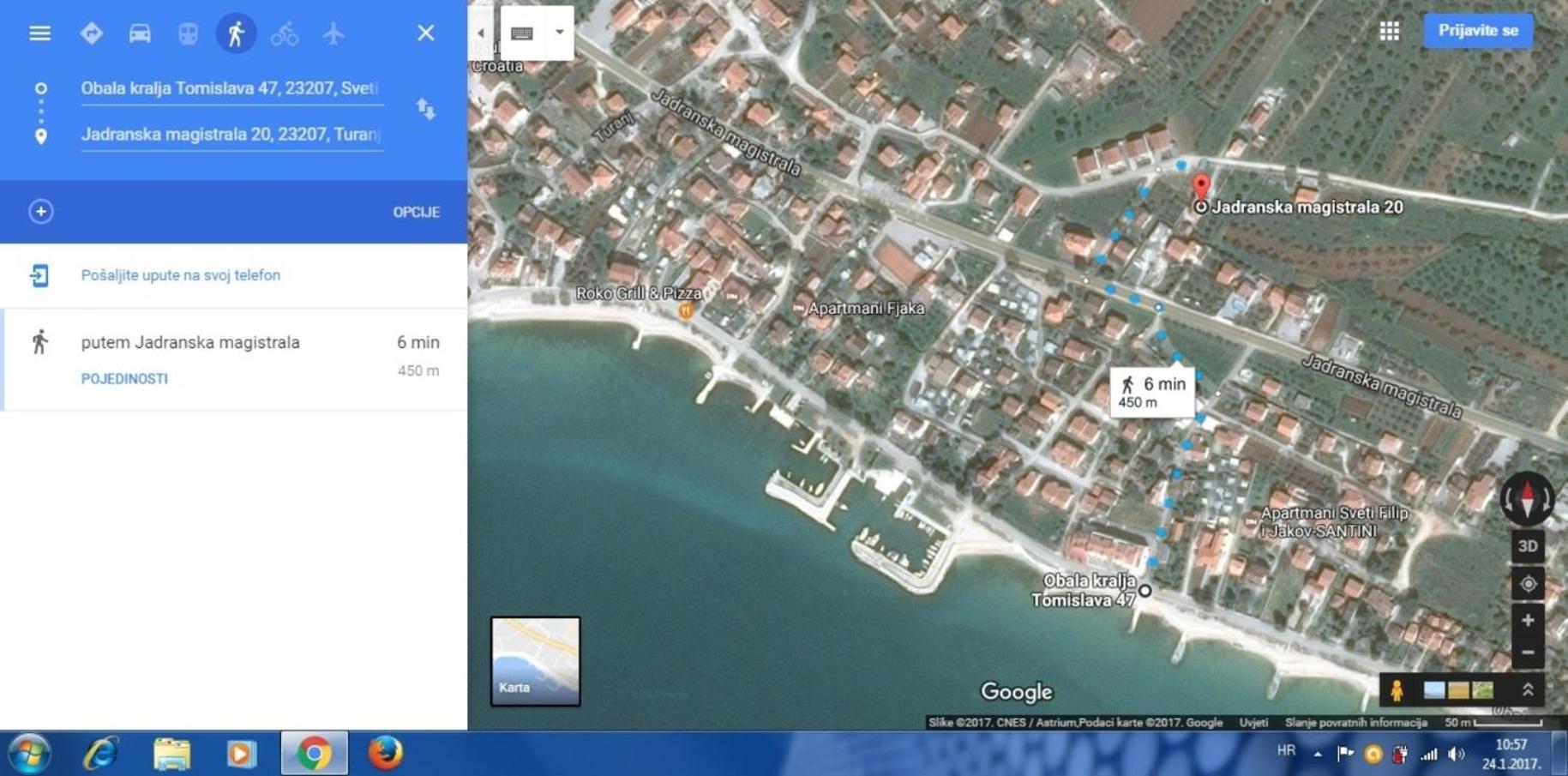Send directions via Pošaljite upute link
Screen dimensions: 1568x776
pos(181,275)
